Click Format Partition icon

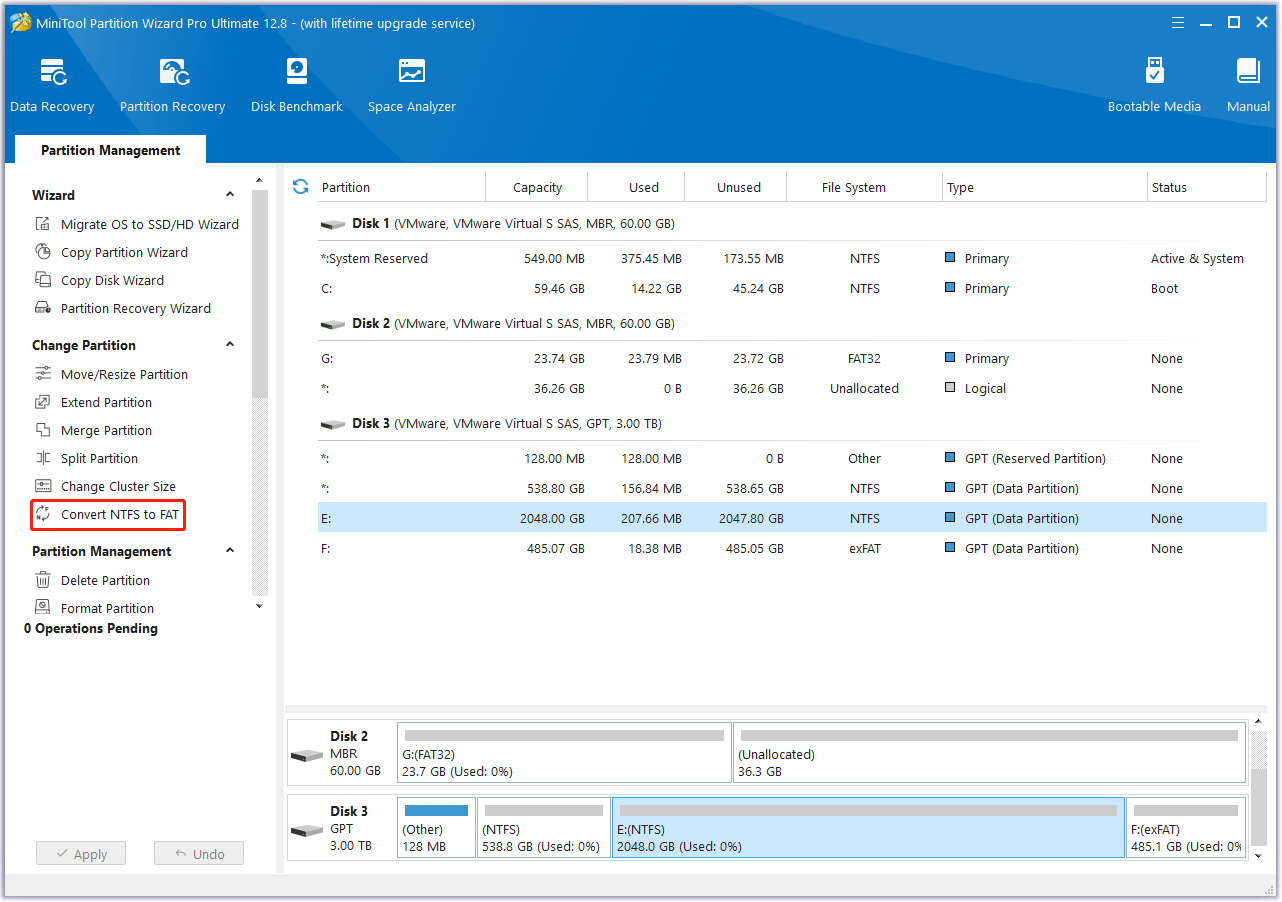click(43, 607)
